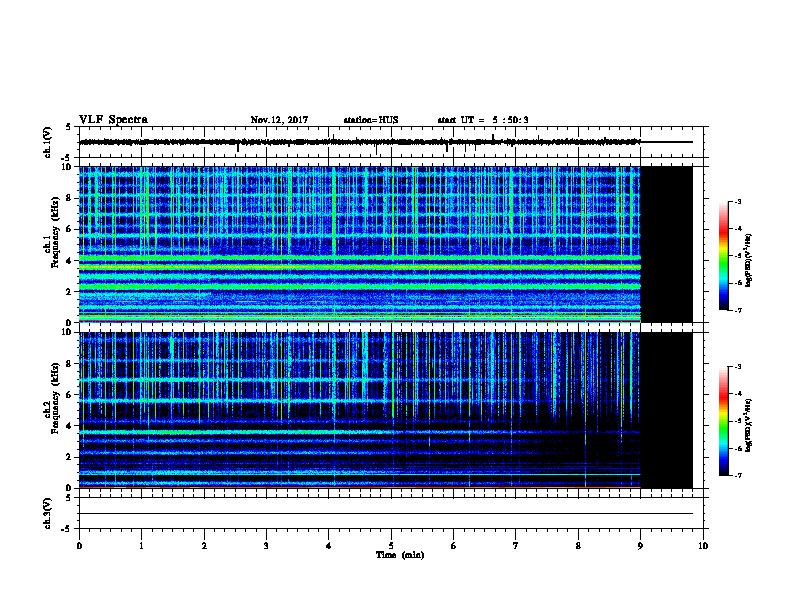Click time axis tick label "9"
This screenshot has height=612, width=792.
pyautogui.click(x=640, y=546)
